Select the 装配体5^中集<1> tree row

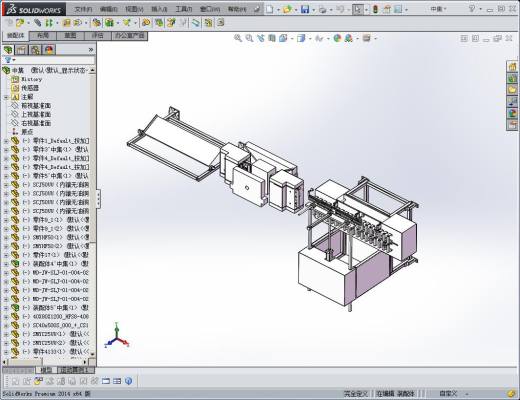pos(50,308)
